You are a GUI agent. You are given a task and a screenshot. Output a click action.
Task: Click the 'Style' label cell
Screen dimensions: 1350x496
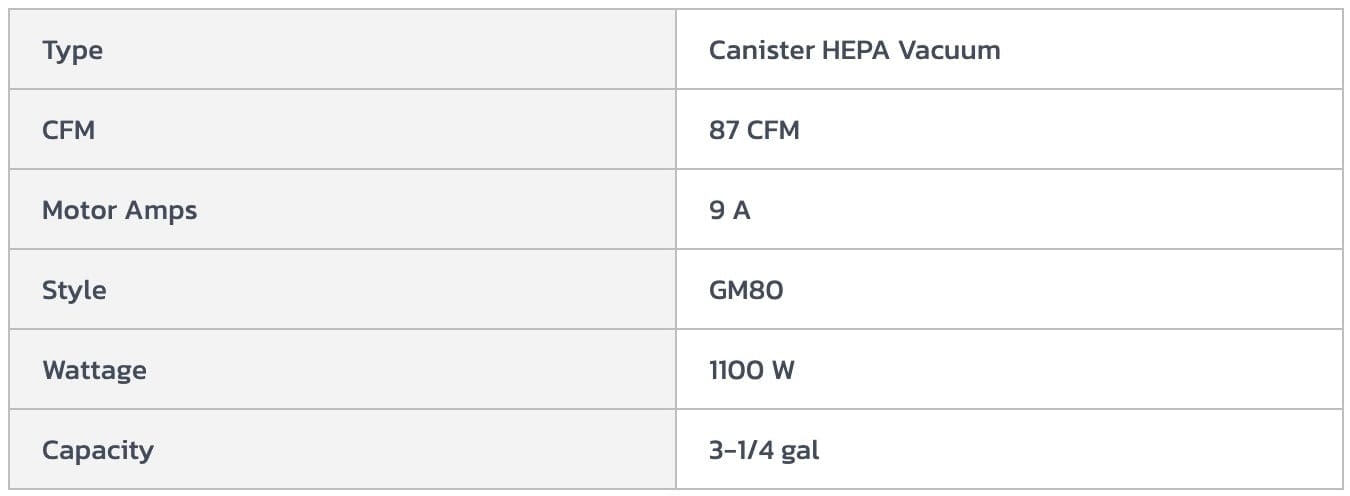coord(74,290)
